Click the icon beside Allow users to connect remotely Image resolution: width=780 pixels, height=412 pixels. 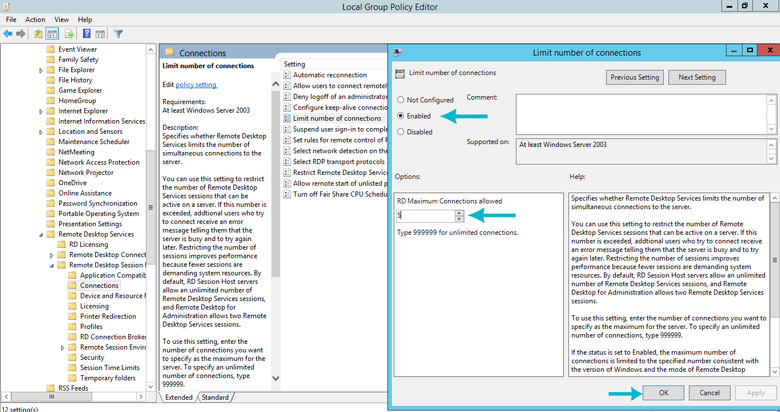click(x=287, y=86)
